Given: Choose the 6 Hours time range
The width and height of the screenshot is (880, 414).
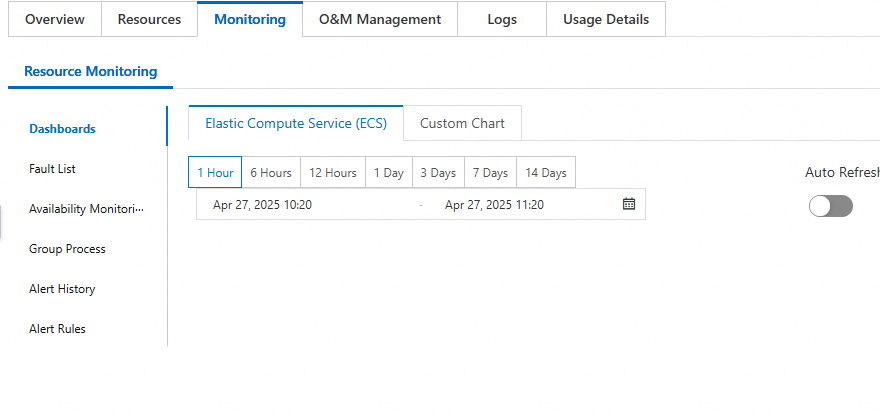Looking at the screenshot, I should pos(271,172).
